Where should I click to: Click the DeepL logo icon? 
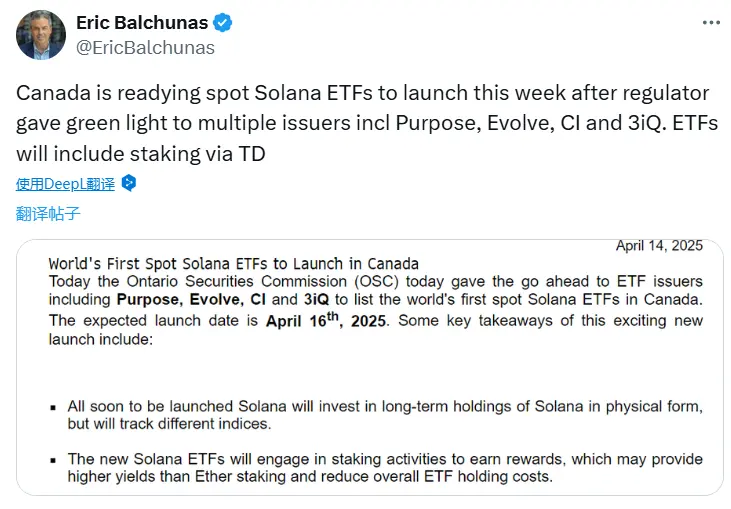(x=128, y=183)
